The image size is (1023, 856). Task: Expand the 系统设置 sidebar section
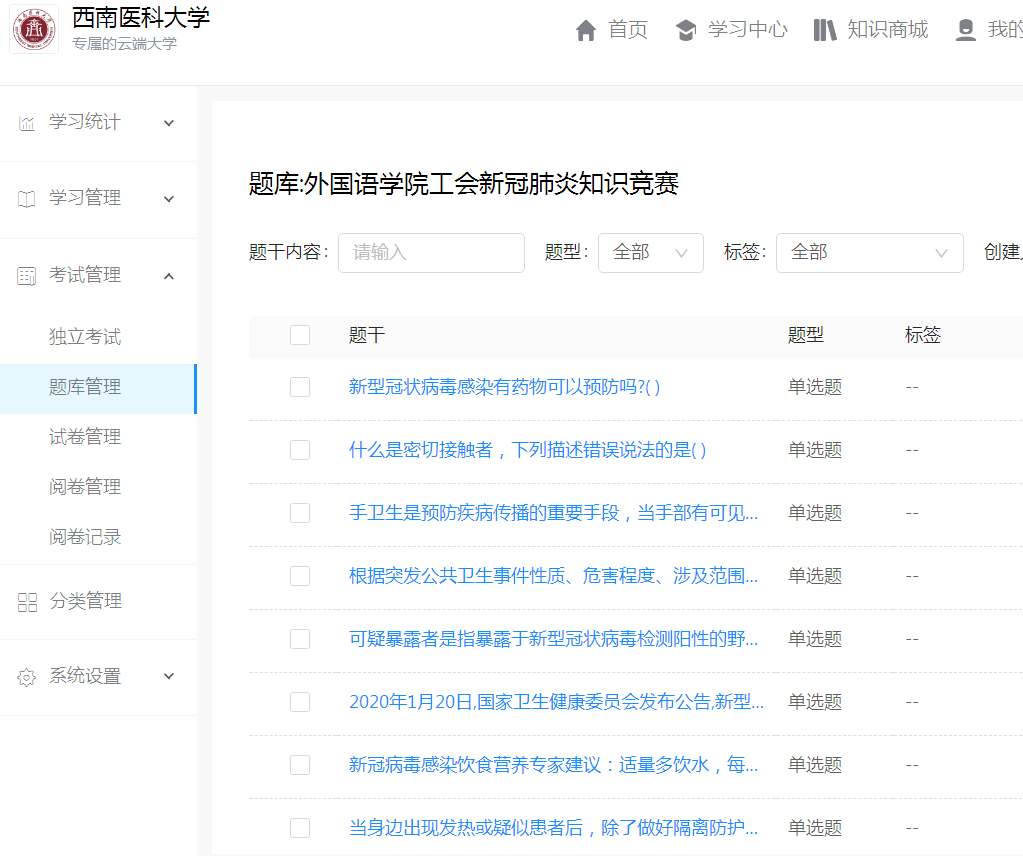169,677
